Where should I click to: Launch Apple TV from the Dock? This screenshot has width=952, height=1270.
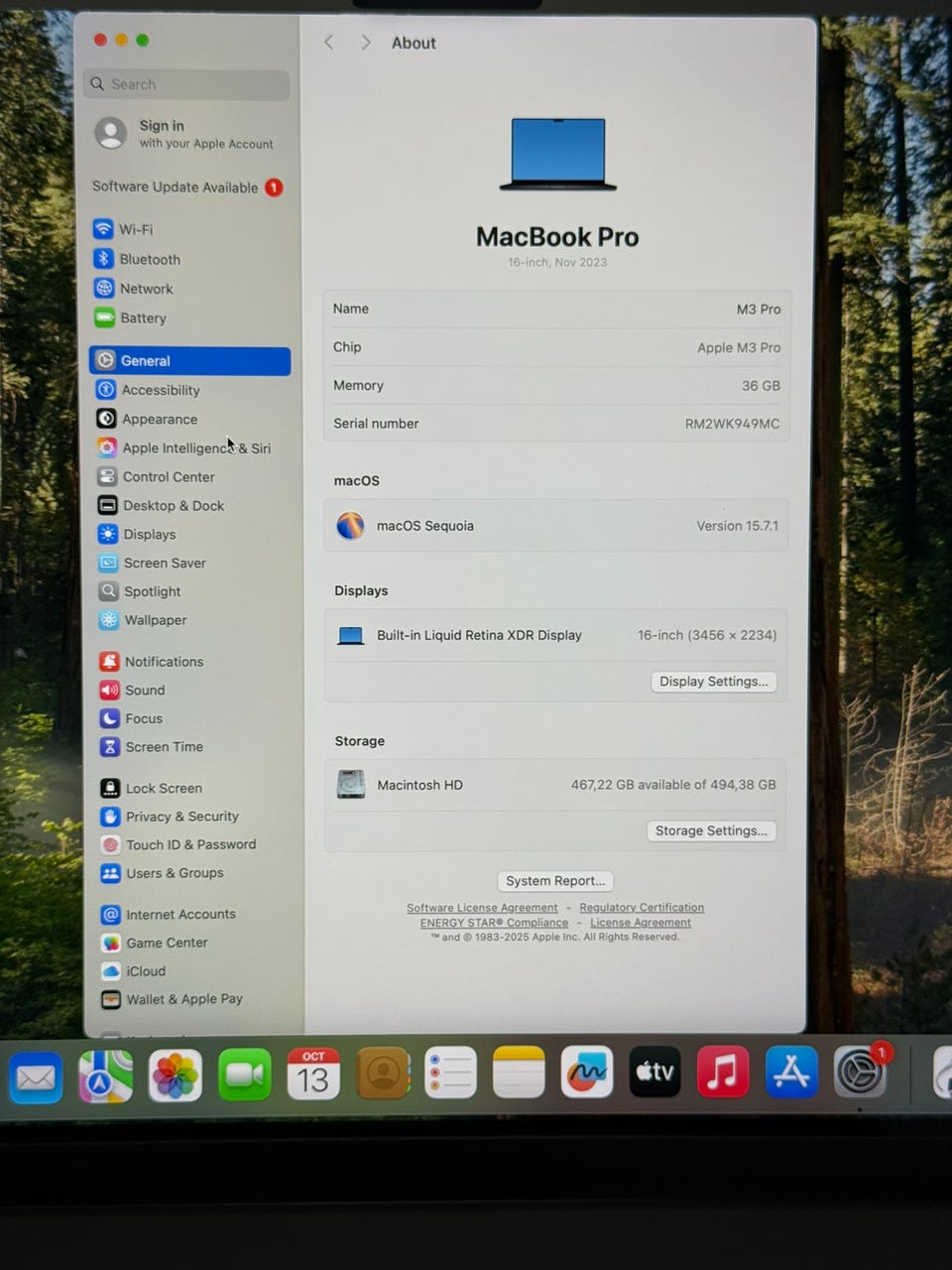655,1072
